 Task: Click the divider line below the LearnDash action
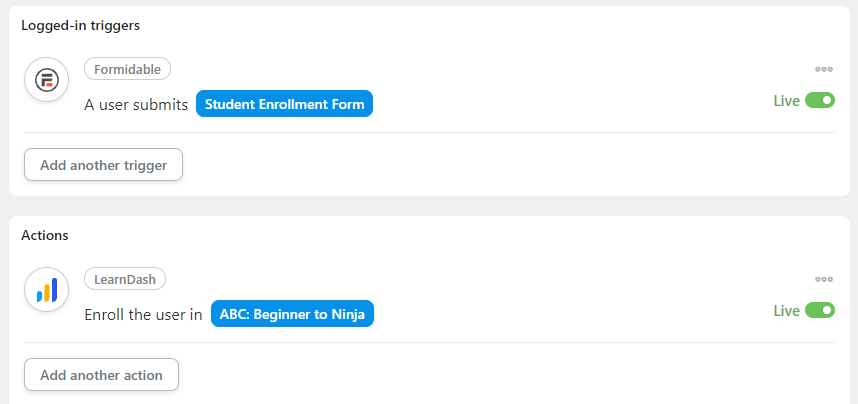(430, 343)
